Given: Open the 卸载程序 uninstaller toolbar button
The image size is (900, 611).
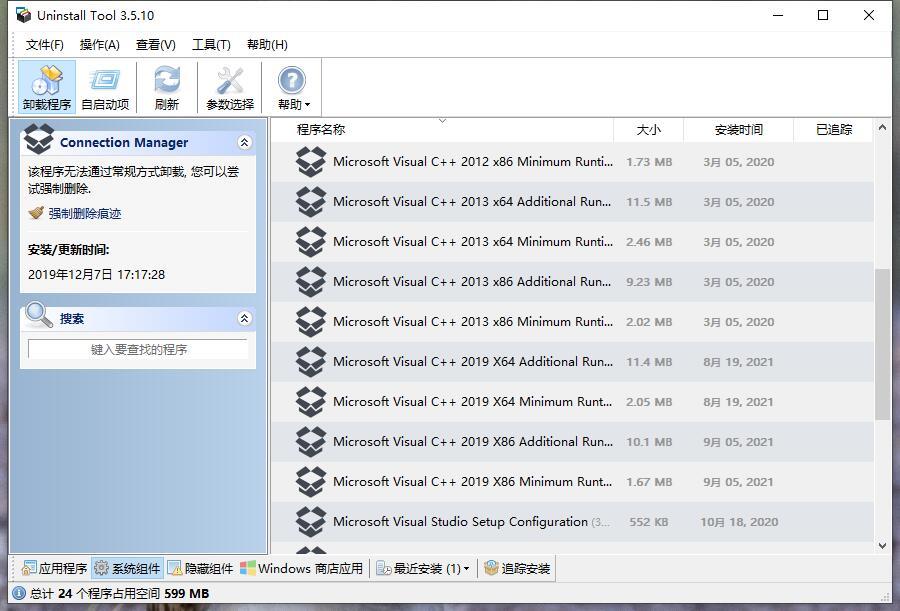Looking at the screenshot, I should (x=46, y=87).
